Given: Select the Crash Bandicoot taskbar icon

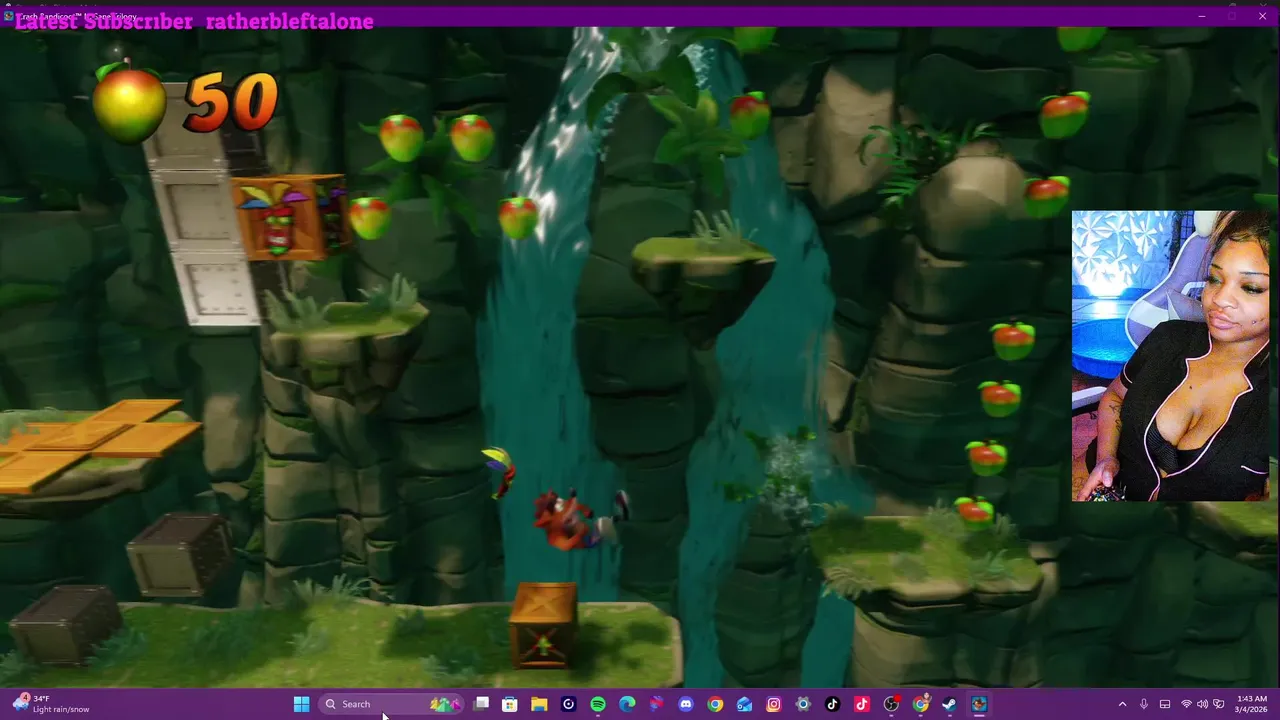Looking at the screenshot, I should click(979, 704).
